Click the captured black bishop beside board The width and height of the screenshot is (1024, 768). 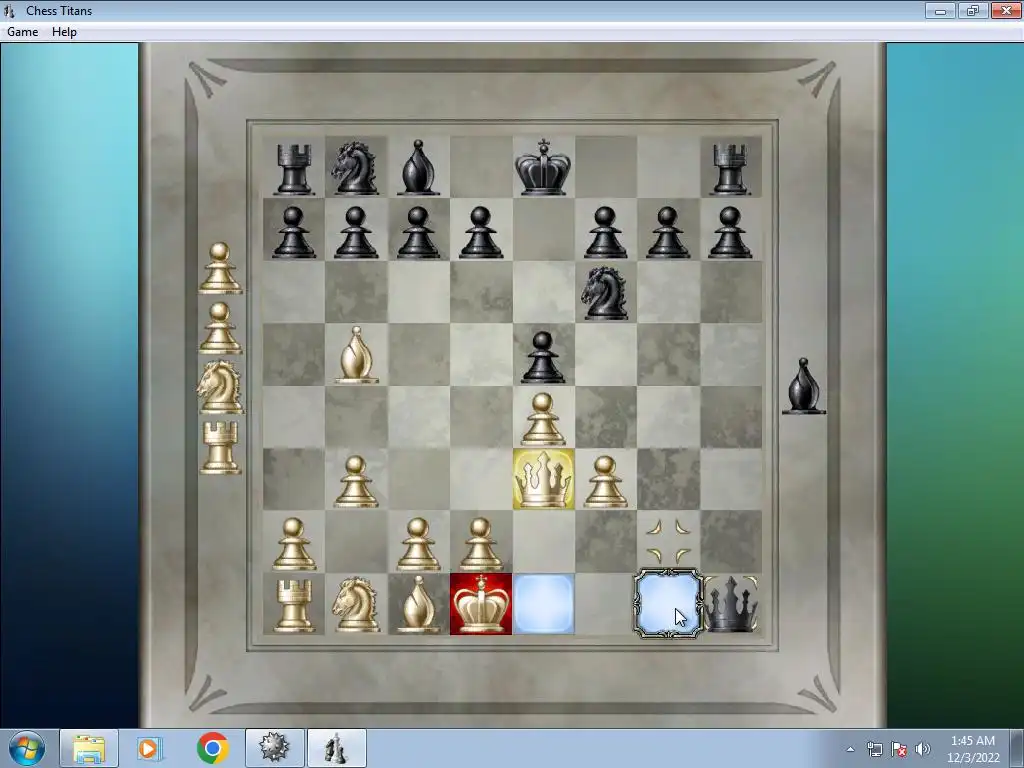pyautogui.click(x=804, y=387)
